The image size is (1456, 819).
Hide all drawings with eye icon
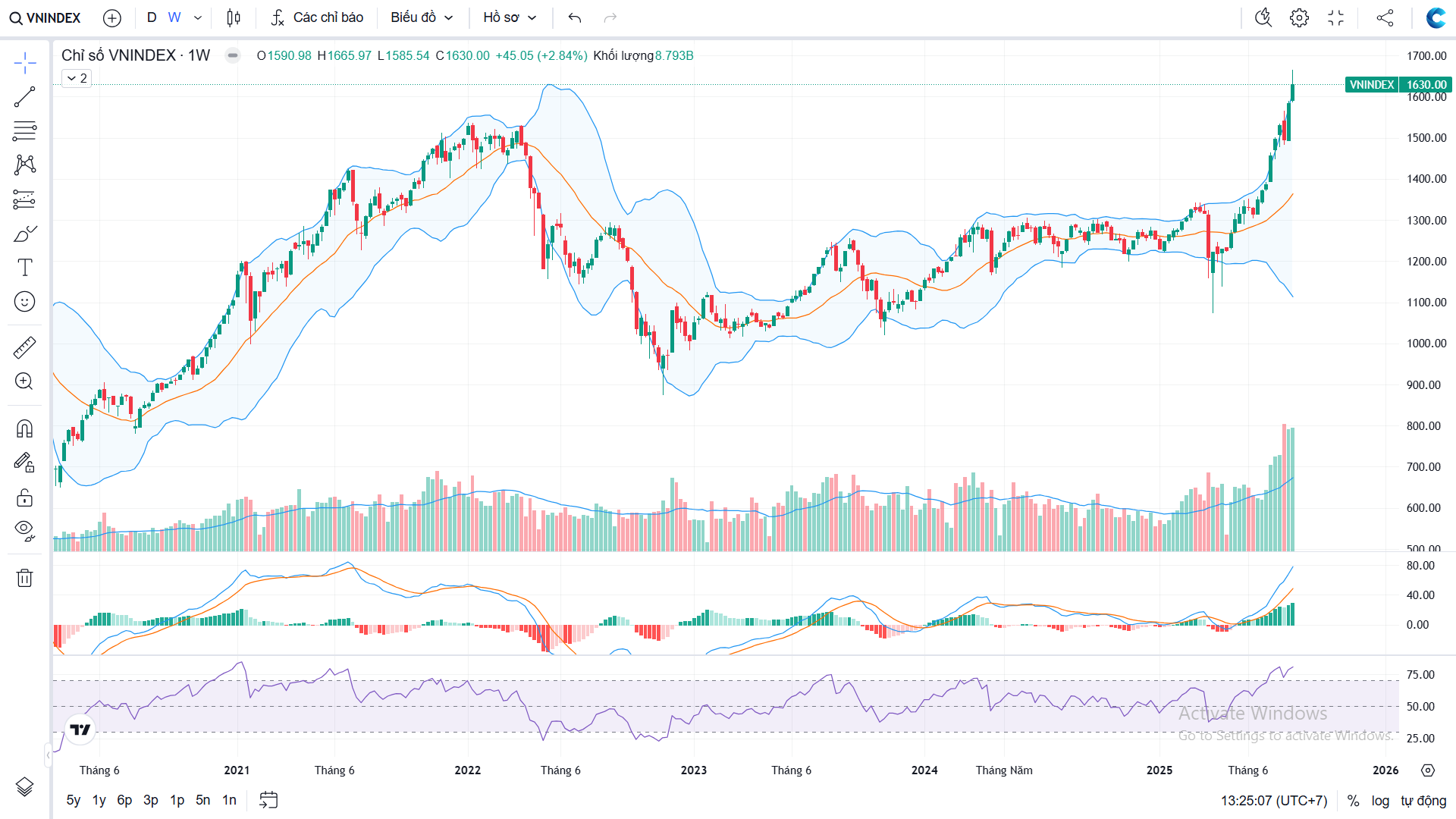24,530
